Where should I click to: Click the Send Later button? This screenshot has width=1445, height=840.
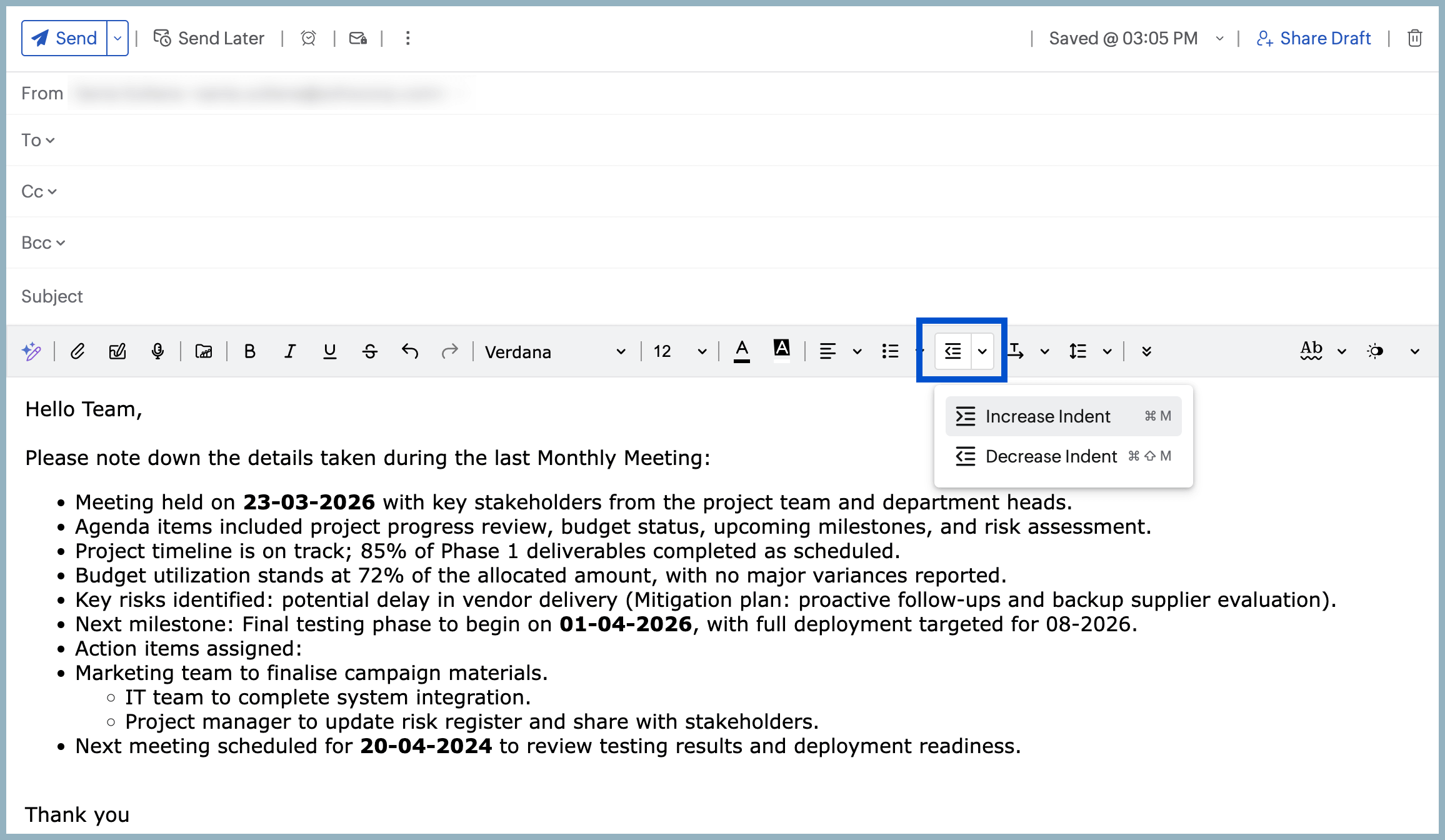click(209, 38)
